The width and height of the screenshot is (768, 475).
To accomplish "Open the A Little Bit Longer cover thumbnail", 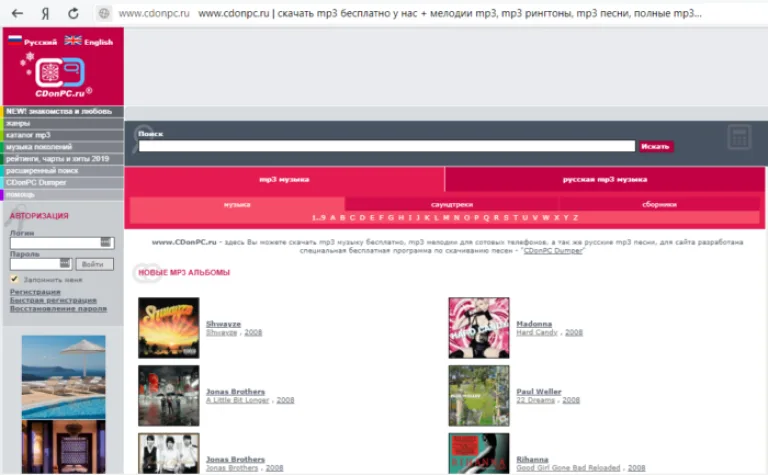I will click(x=168, y=395).
